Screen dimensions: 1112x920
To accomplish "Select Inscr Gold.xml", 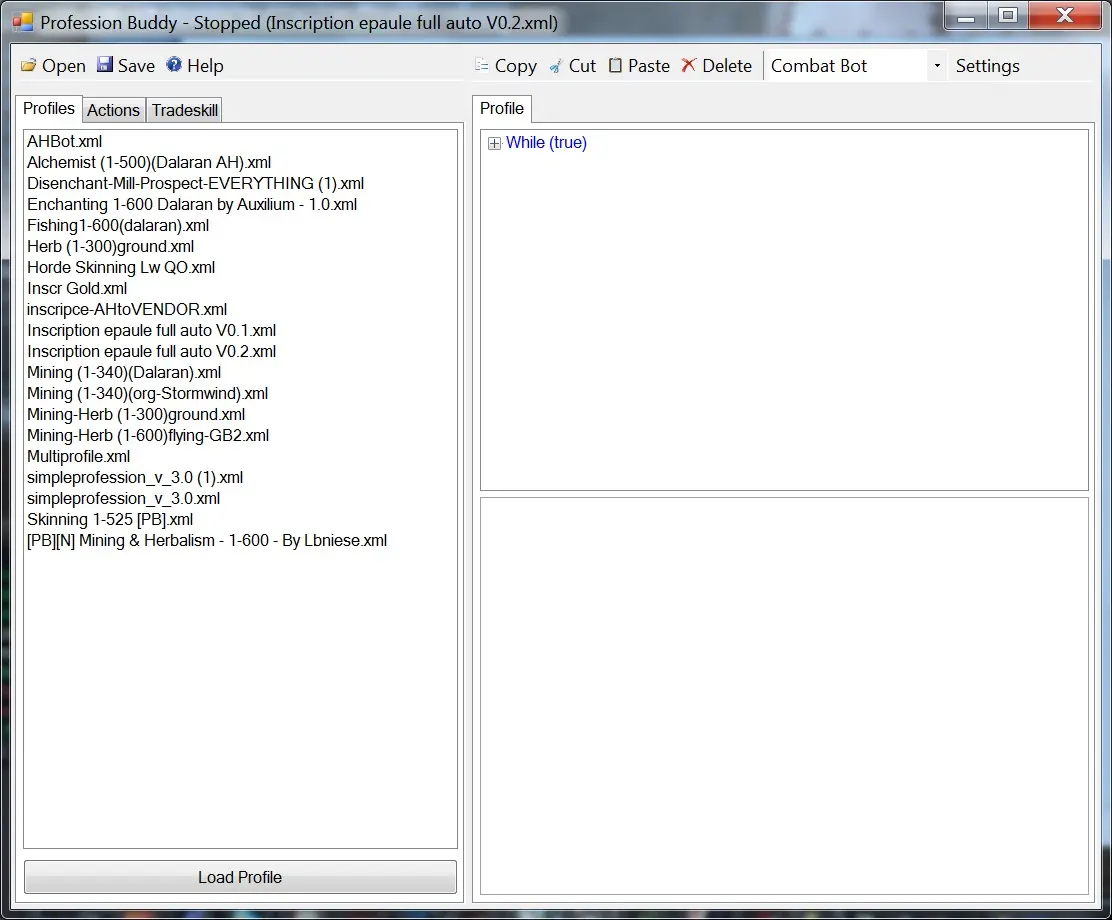I will pyautogui.click(x=77, y=289).
